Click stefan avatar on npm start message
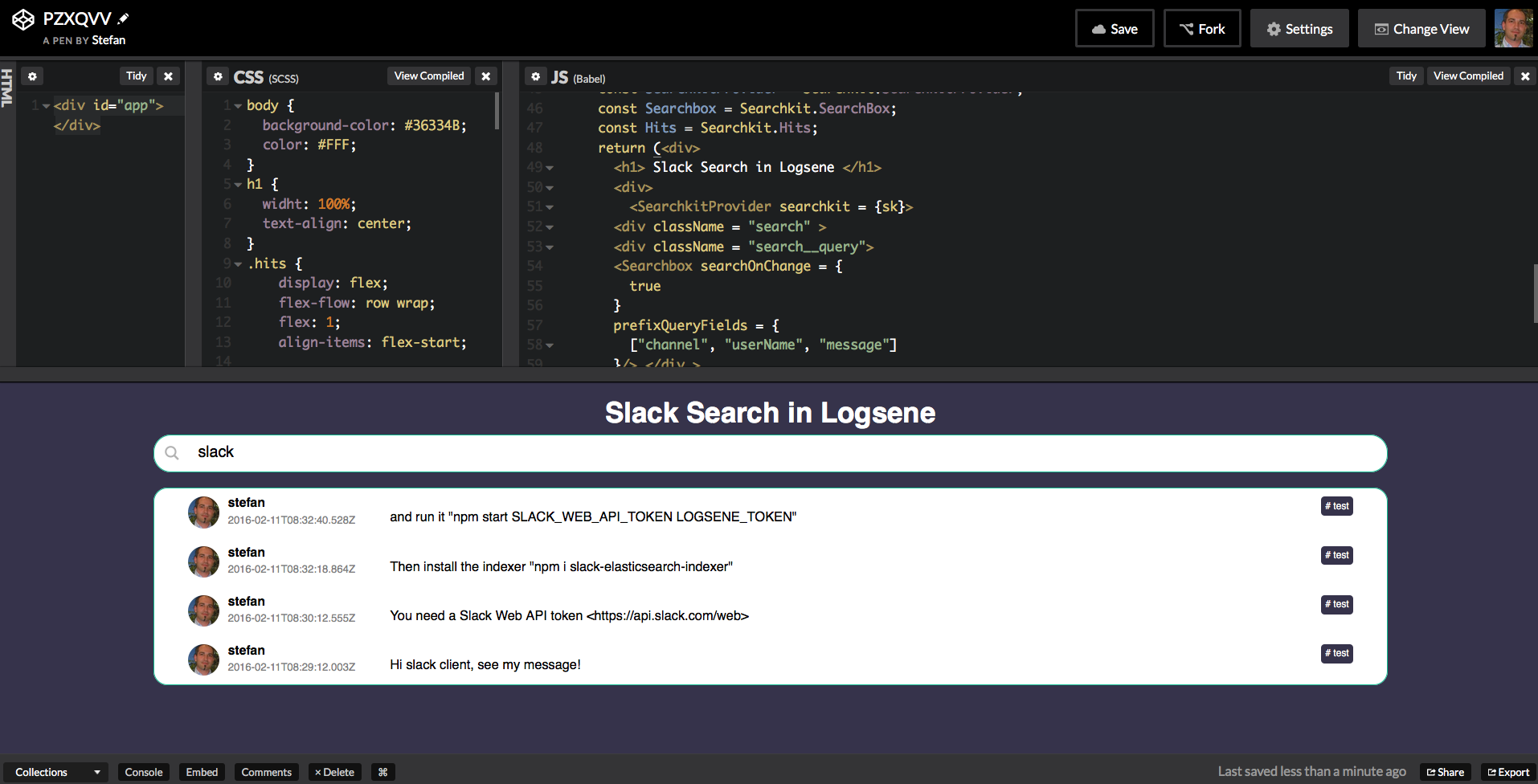 click(x=203, y=512)
